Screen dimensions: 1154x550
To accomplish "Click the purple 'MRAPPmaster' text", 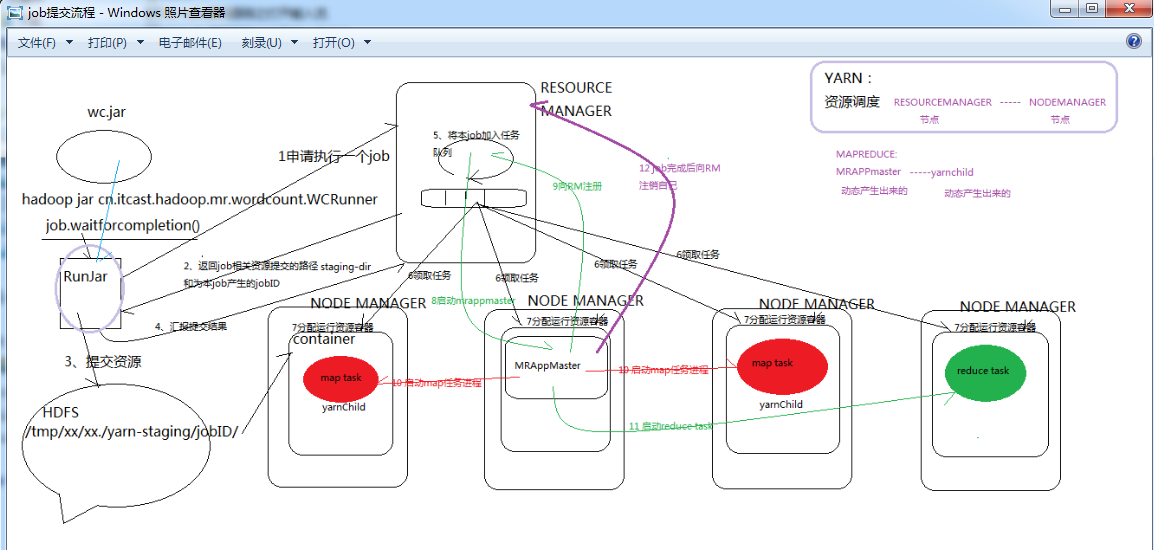I will pyautogui.click(x=868, y=172).
